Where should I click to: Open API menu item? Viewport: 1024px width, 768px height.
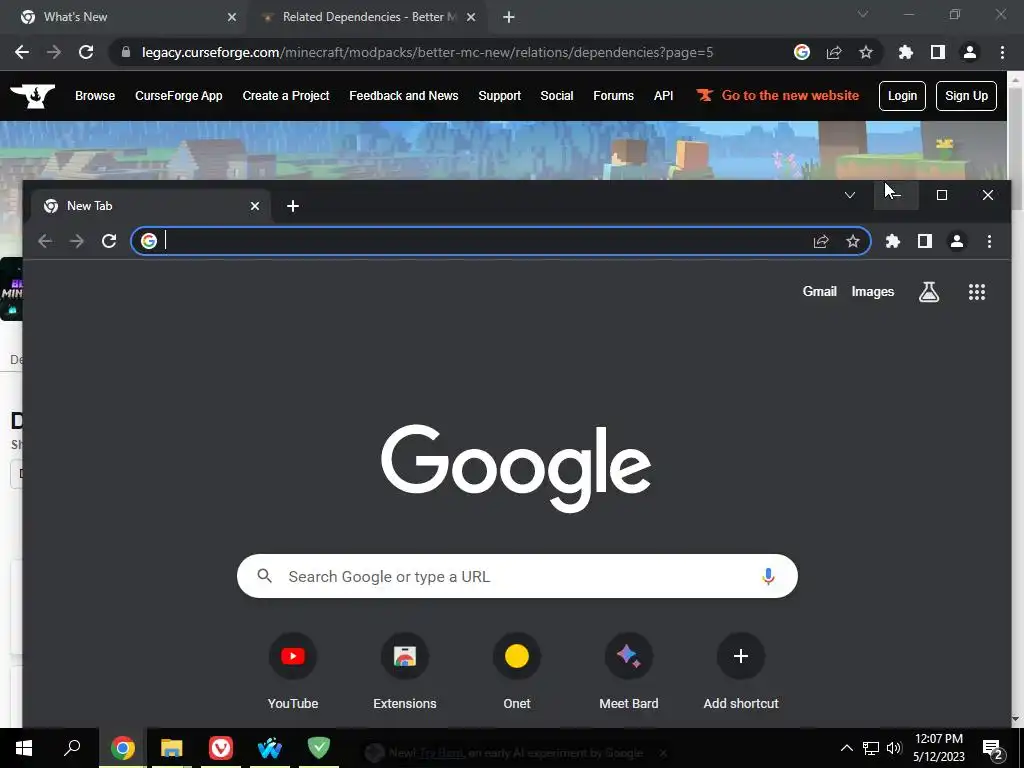click(x=664, y=96)
